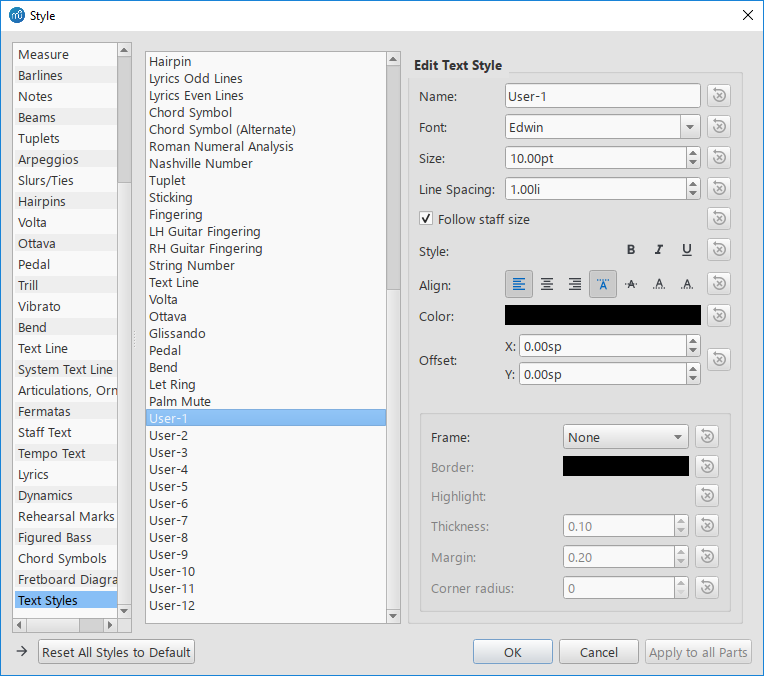Viewport: 764px width, 676px height.
Task: Open the text Color picker swatch
Action: tap(603, 315)
